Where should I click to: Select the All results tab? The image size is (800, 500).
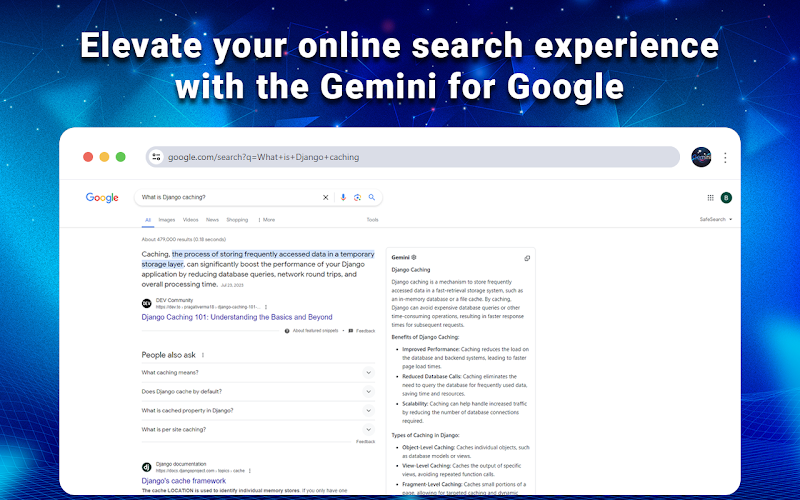pos(148,220)
